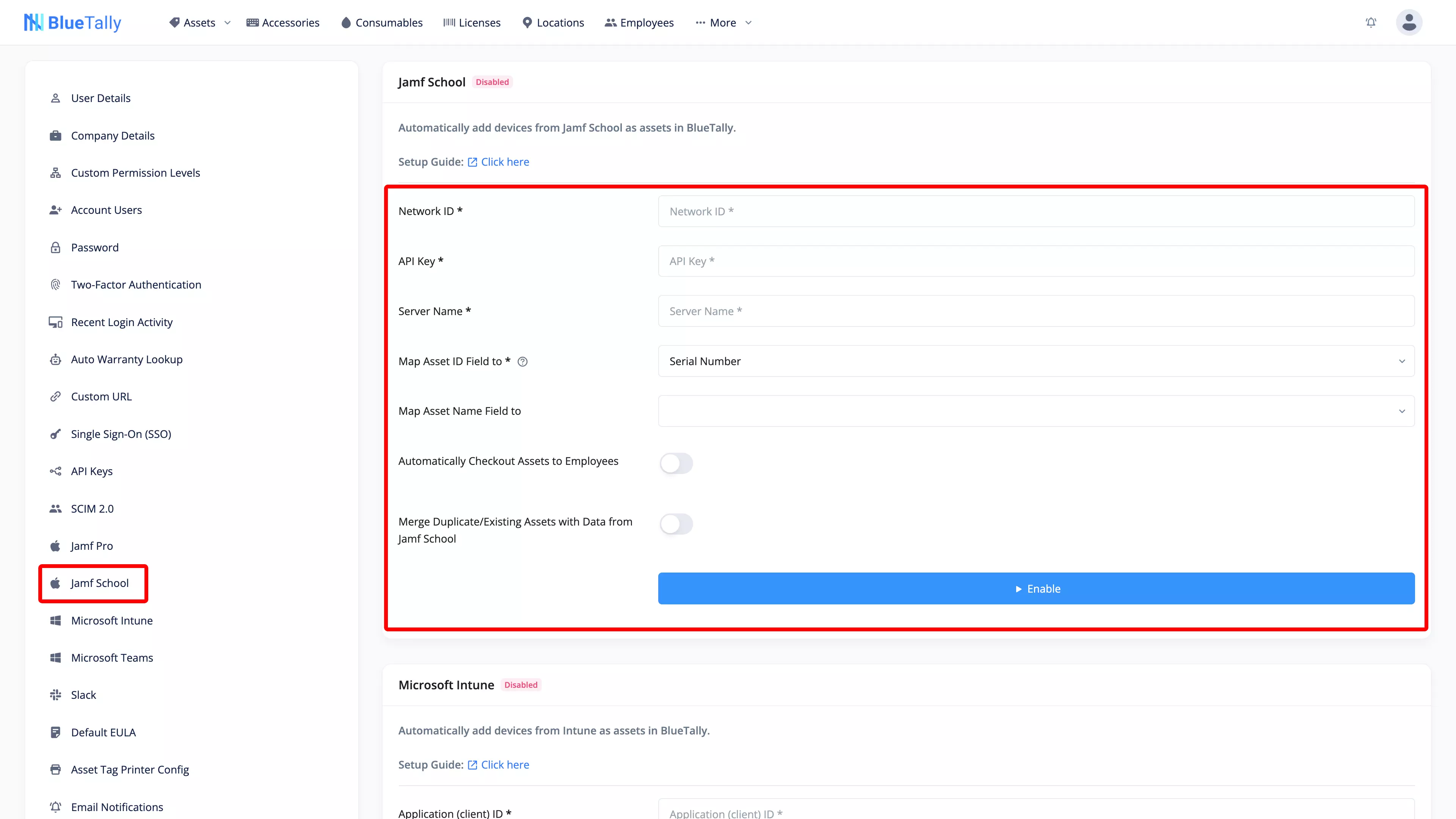
Task: Toggle Merge Duplicate/Existing Assets switch
Action: [676, 524]
